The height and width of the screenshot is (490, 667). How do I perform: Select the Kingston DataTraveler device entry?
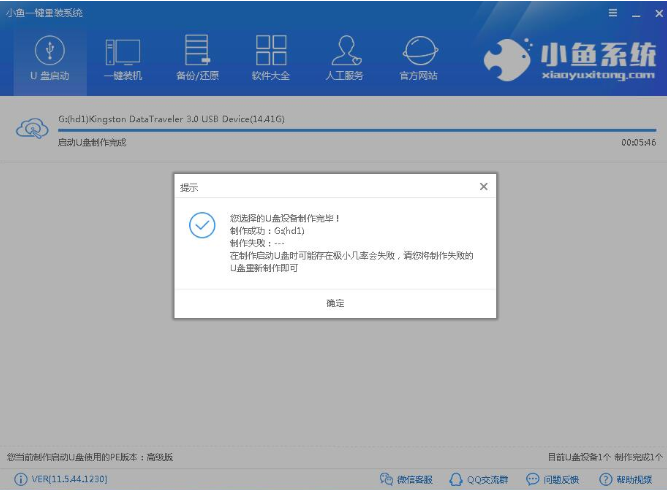click(x=171, y=119)
